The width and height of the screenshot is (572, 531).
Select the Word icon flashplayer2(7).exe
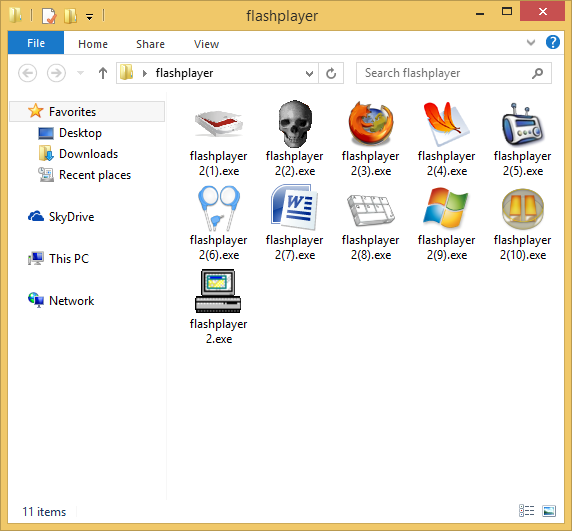pos(295,207)
